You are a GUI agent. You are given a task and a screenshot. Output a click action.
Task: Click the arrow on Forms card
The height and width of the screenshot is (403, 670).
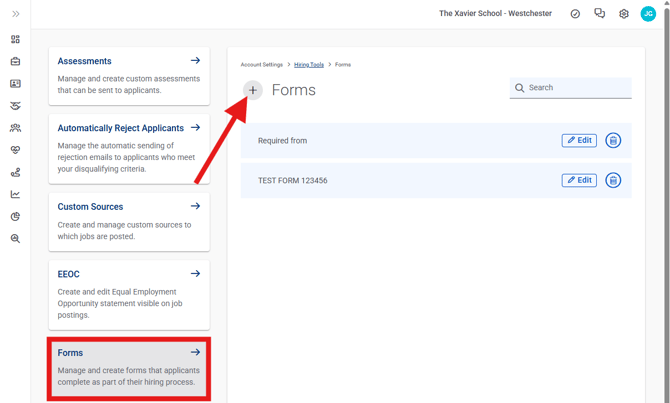pos(195,352)
